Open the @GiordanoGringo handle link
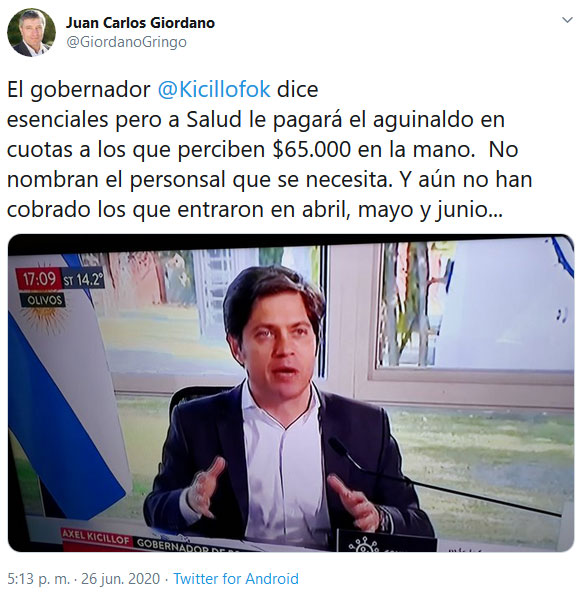Image resolution: width=581 pixels, height=600 pixels. (126, 42)
